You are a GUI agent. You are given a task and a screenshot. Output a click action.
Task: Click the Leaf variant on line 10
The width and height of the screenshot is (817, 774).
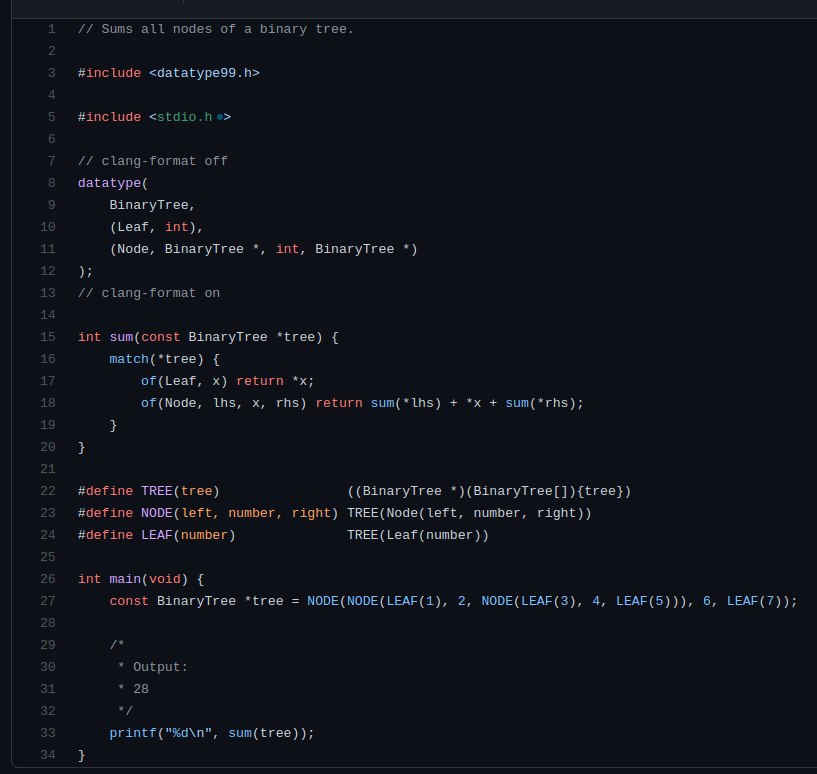pos(133,227)
